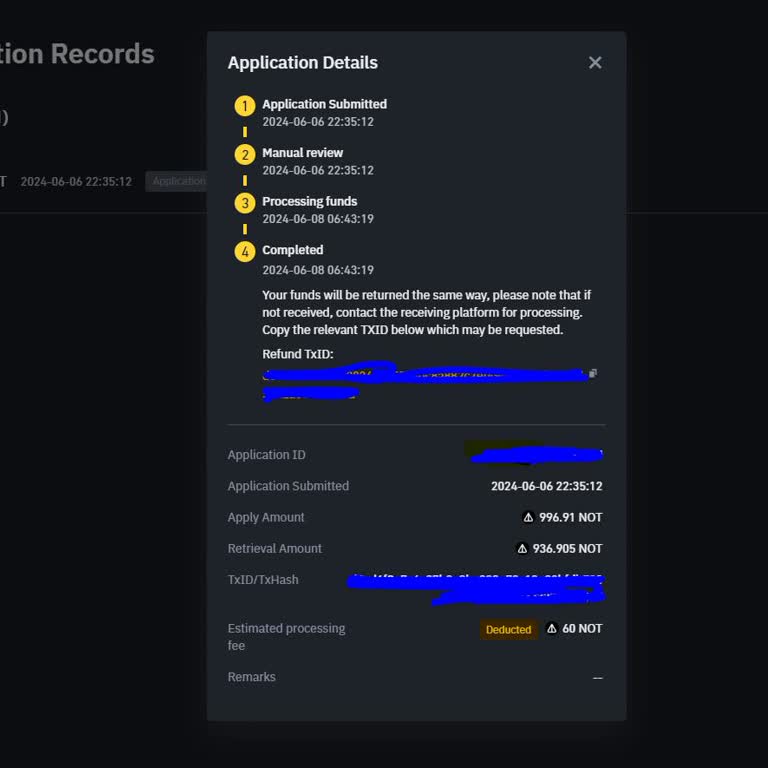Screen dimensions: 768x768
Task: Select the 'Processing funds' step title
Action: point(310,201)
